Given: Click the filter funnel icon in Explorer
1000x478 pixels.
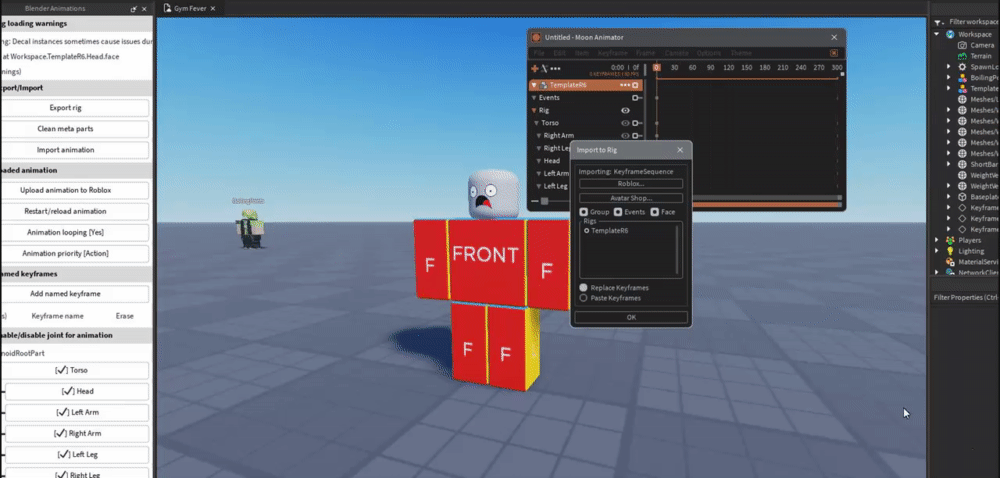Looking at the screenshot, I should pyautogui.click(x=938, y=22).
